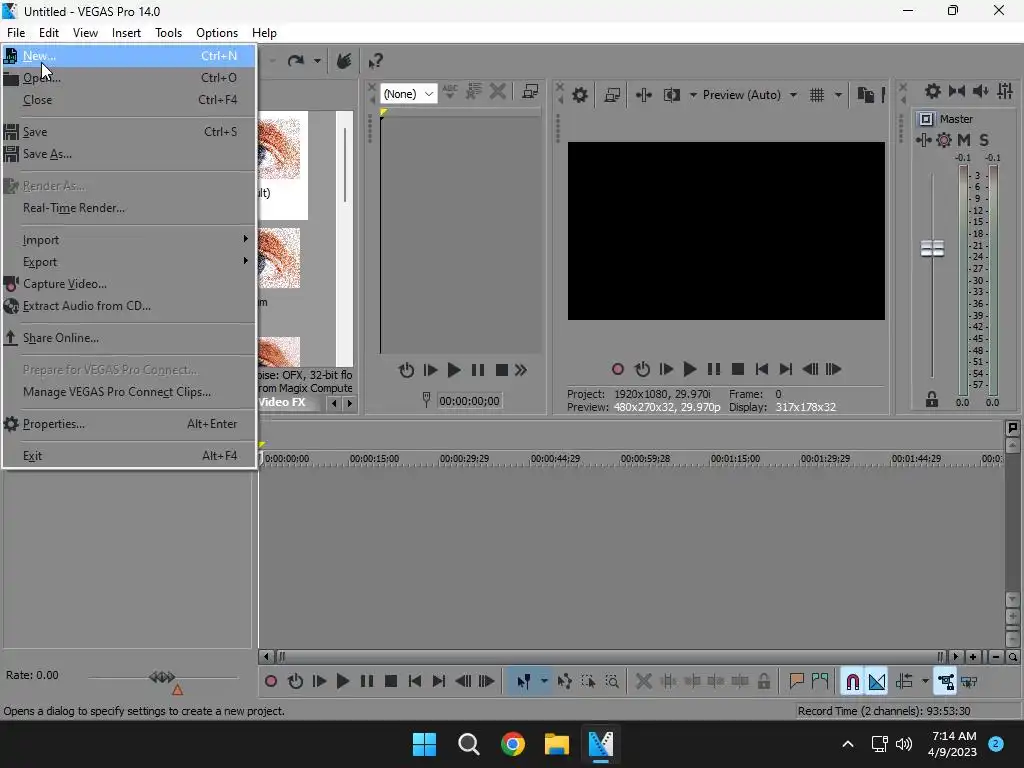Select the Zoom Edit Tool

[612, 682]
